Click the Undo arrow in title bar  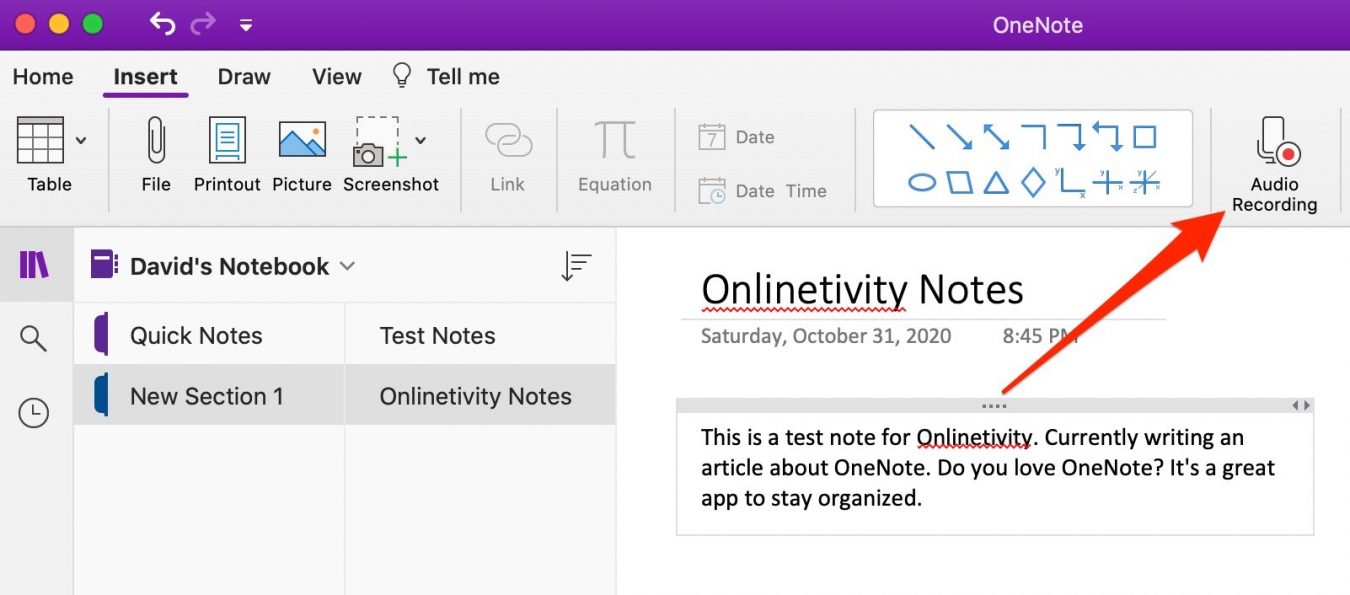tap(162, 23)
